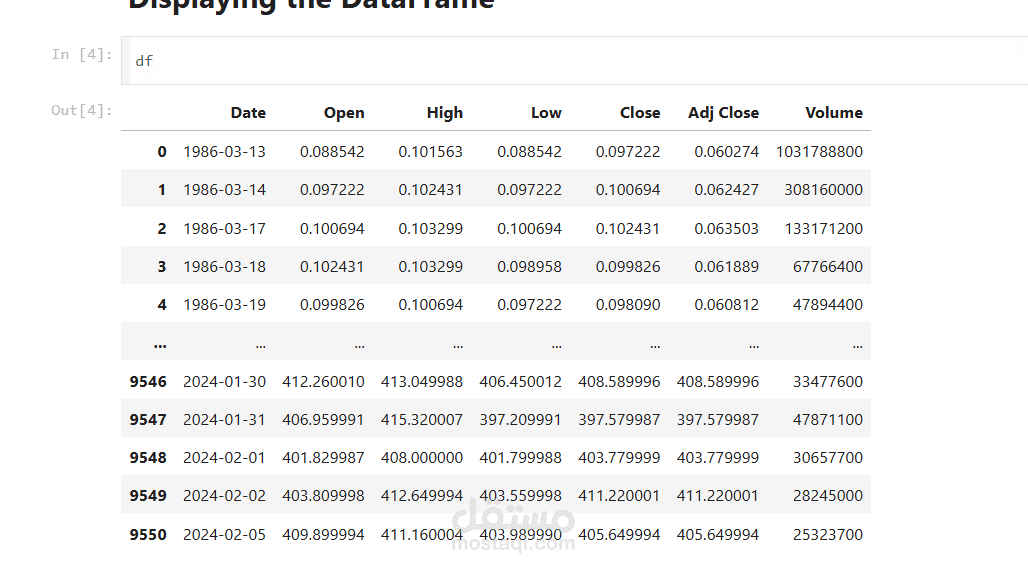Click High value 0.101563

[x=431, y=152]
